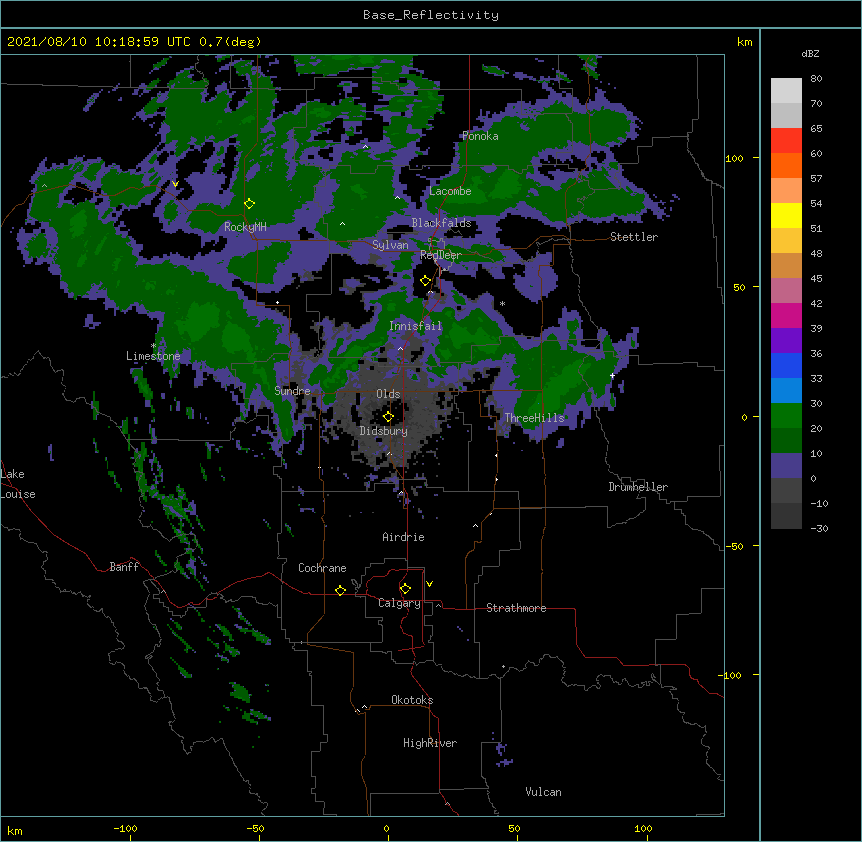Image resolution: width=862 pixels, height=842 pixels.
Task: Choose the violet 36-39 dBZ legend swatch
Action: pos(786,341)
